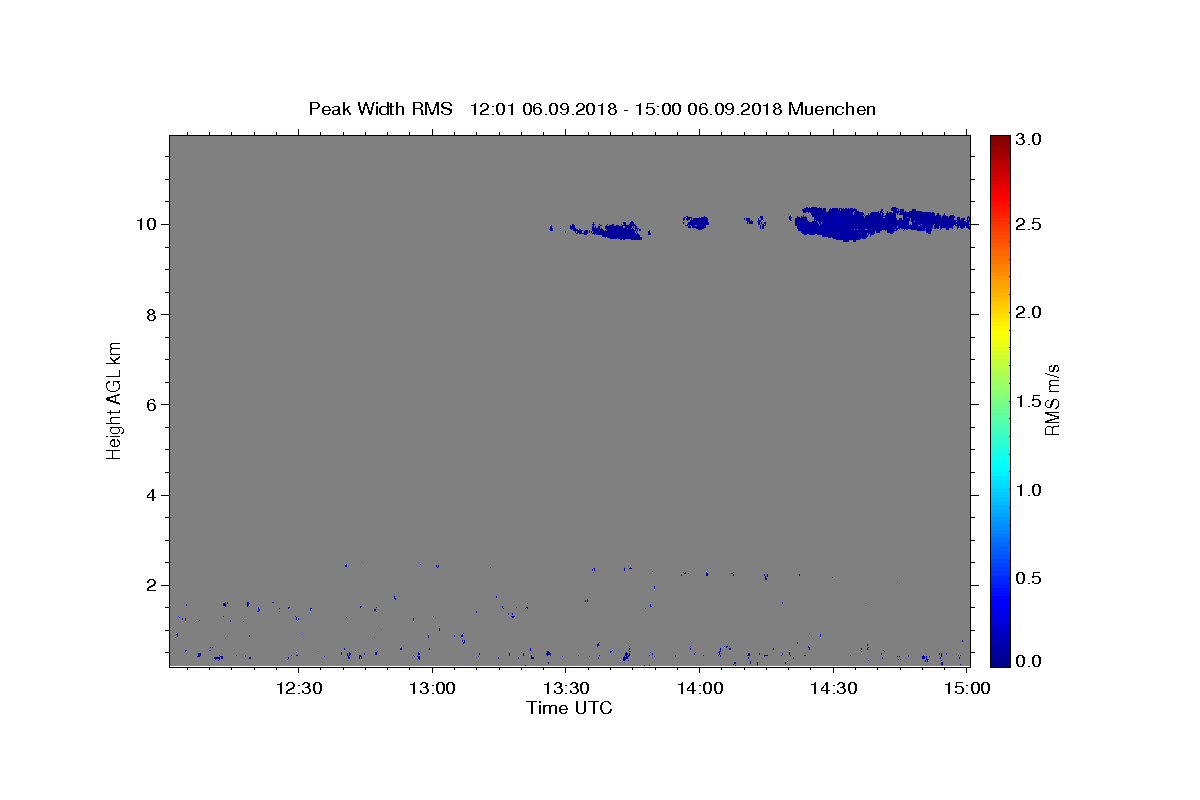
Task: Click the small cloud echo near 14:00
Action: [696, 222]
